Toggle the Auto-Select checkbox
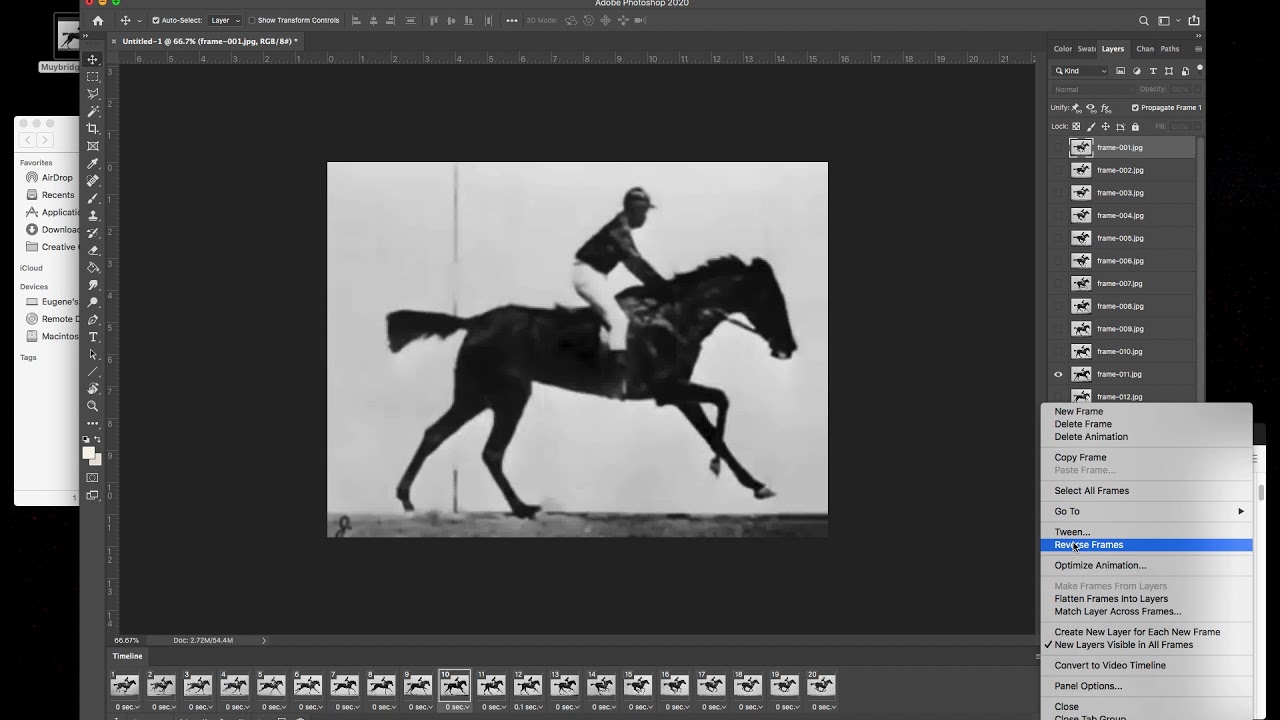Screen dimensions: 1280x720 pyautogui.click(x=155, y=20)
